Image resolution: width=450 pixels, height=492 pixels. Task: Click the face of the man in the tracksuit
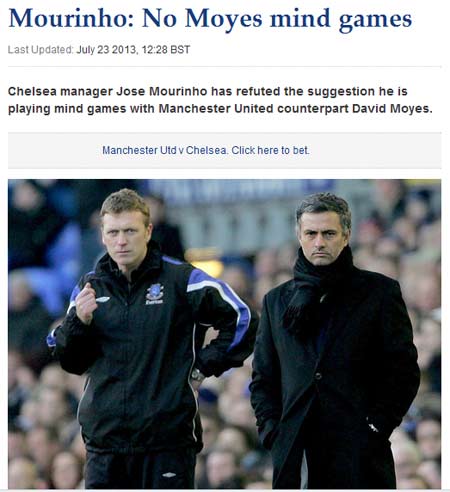pyautogui.click(x=125, y=241)
